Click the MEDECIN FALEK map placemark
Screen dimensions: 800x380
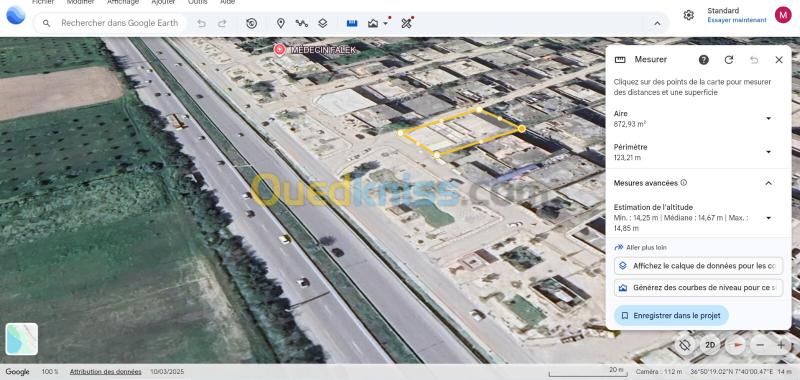[280, 49]
